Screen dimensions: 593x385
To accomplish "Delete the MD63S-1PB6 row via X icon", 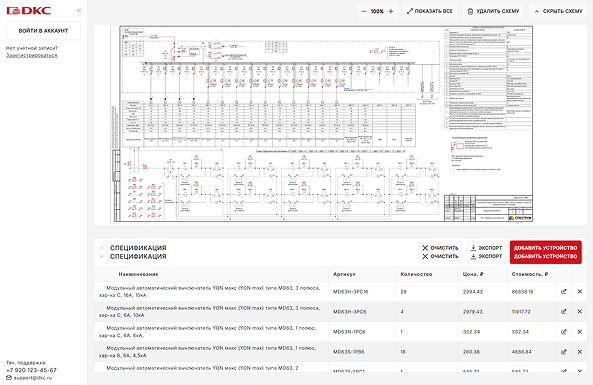I will pyautogui.click(x=579, y=352).
